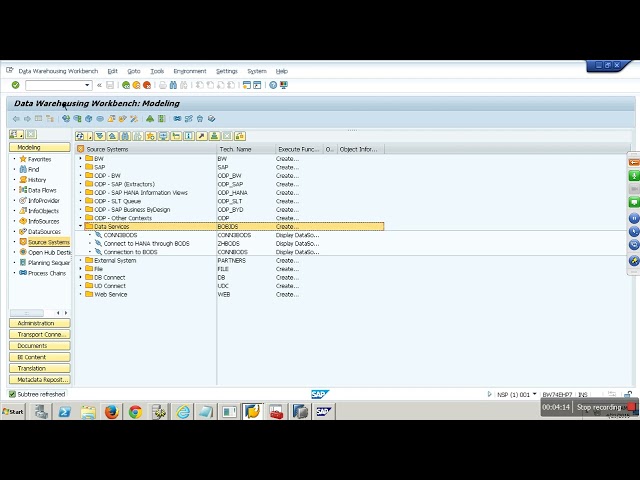Click the red Cancel round icon
640x480 pixels.
147,85
